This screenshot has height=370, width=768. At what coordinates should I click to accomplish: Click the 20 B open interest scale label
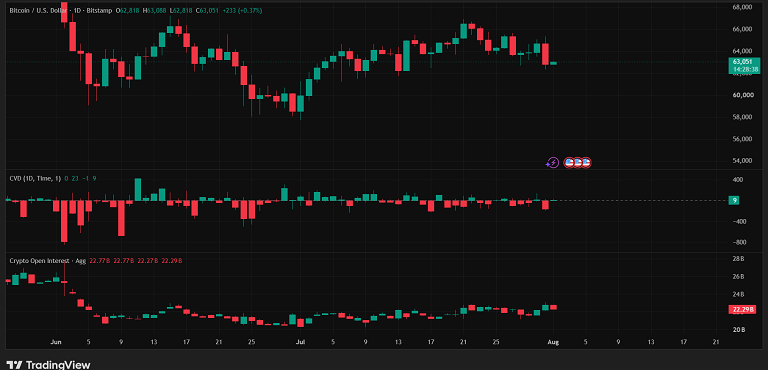coord(739,330)
